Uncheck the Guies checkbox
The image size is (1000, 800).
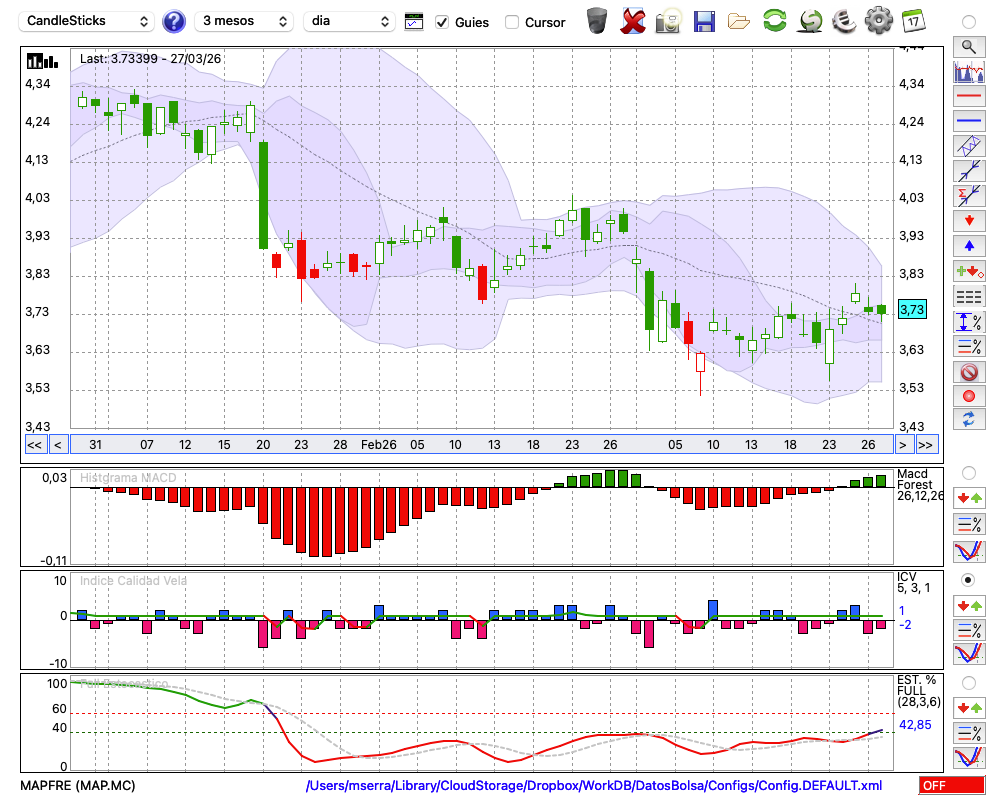(x=442, y=22)
